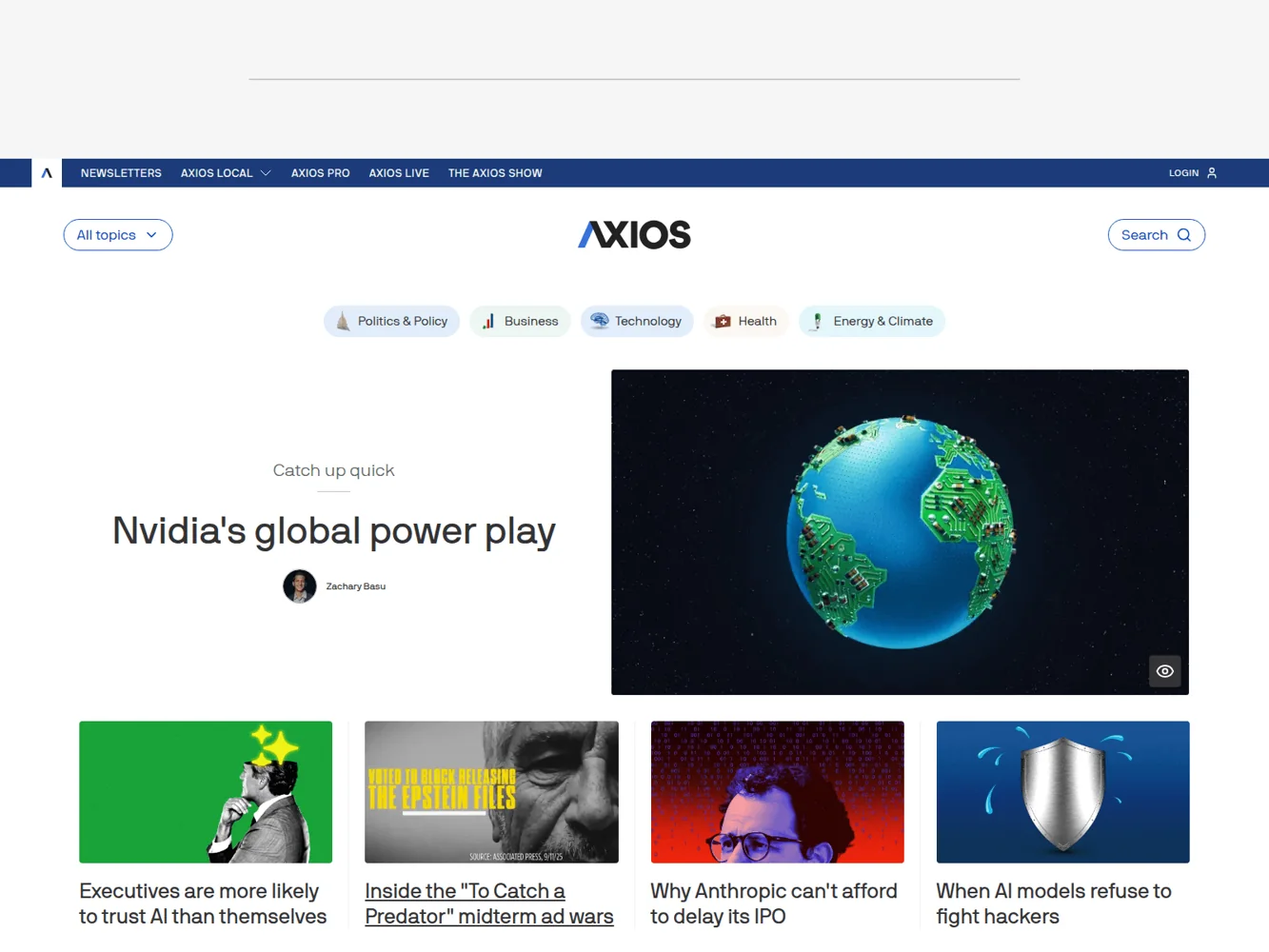Screen dimensions: 1269x952
Task: Click the brain icon on Technology pill
Action: tap(600, 321)
